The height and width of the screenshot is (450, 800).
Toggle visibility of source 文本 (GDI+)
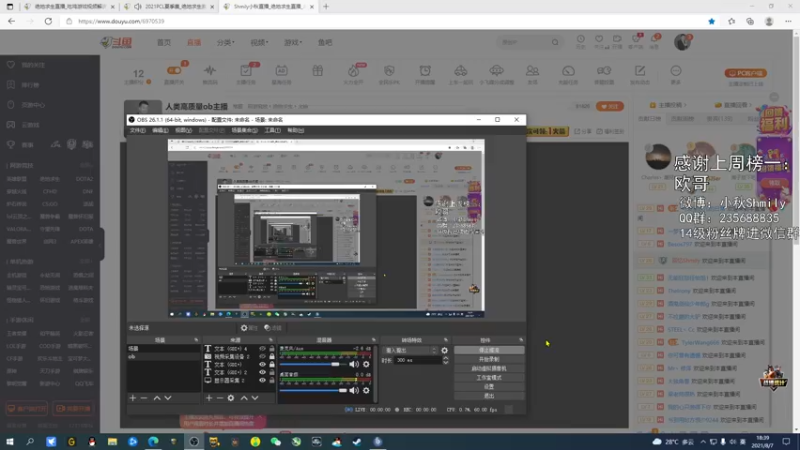(262, 365)
